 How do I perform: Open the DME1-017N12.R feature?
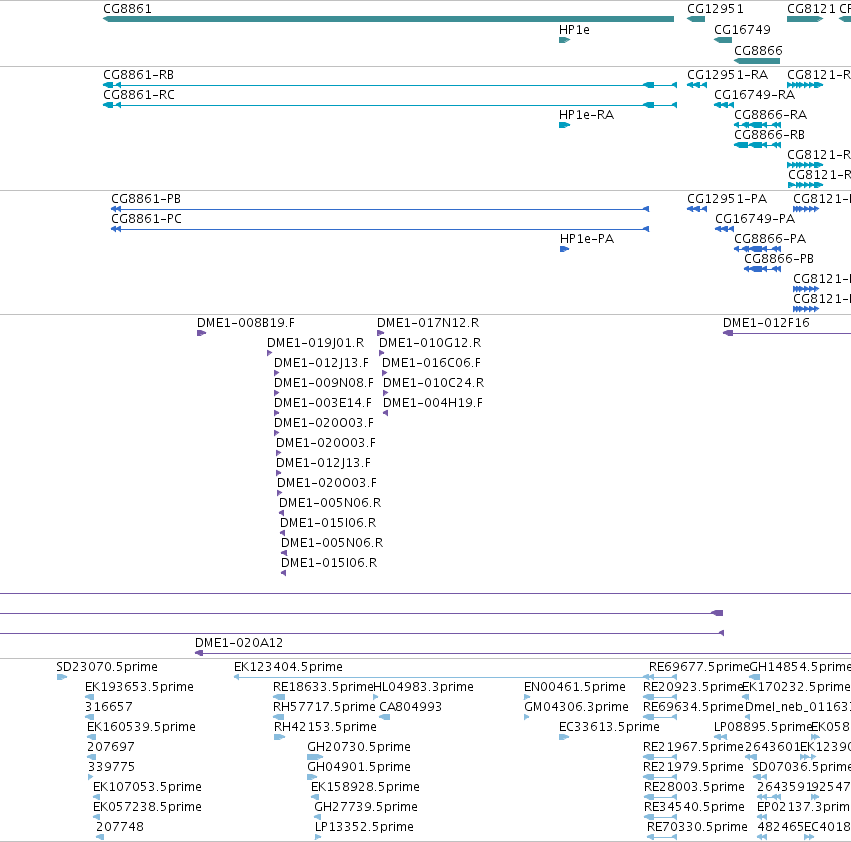click(380, 333)
